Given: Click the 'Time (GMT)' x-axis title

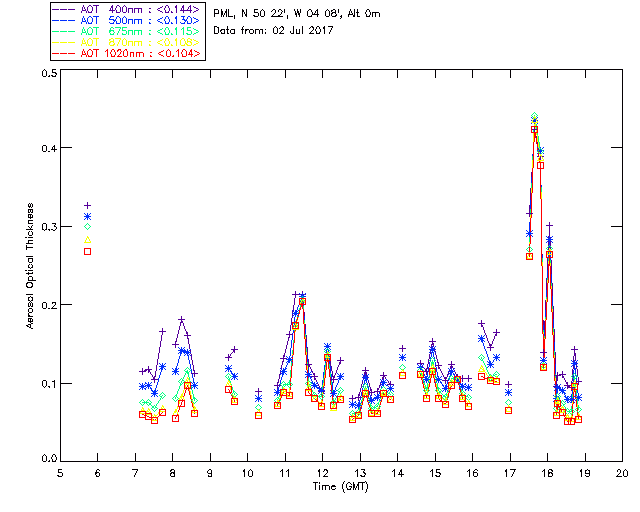Looking at the screenshot, I should [341, 487].
